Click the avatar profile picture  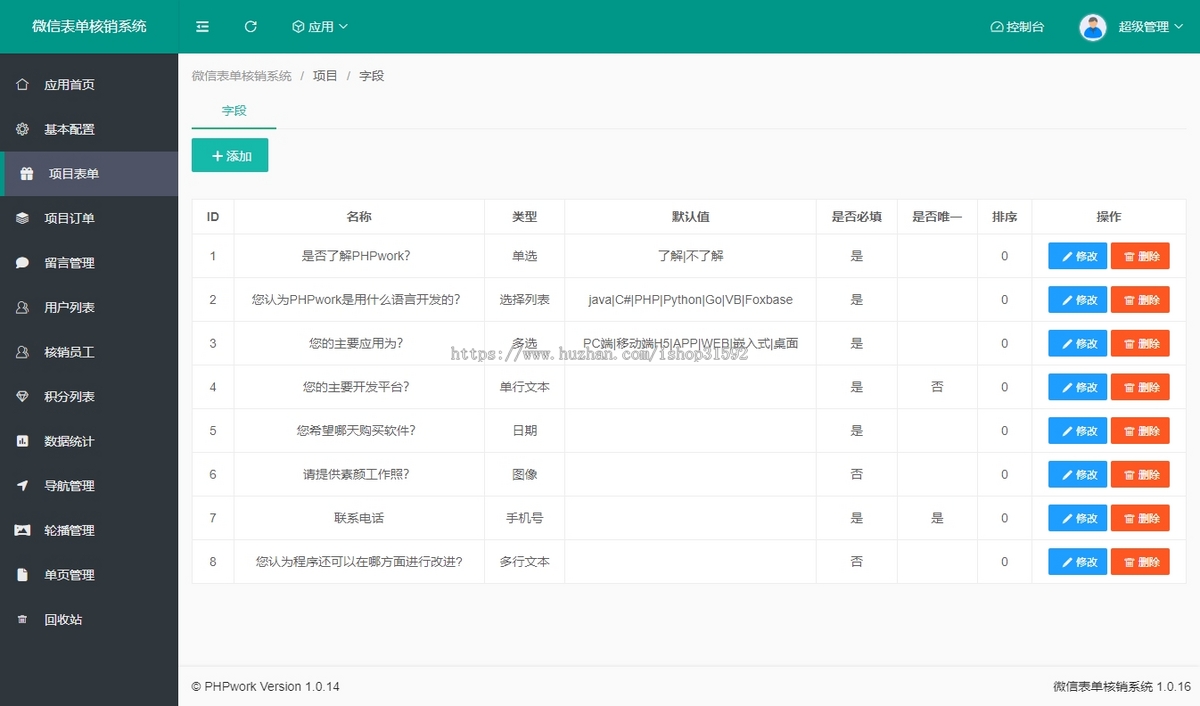[x=1093, y=26]
